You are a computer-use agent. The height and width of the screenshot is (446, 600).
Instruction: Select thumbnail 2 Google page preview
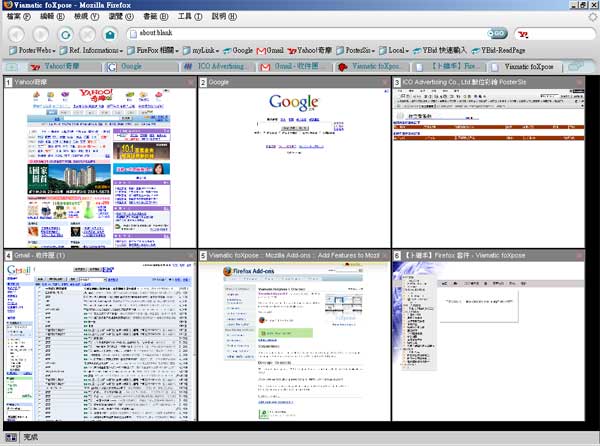pos(294,168)
